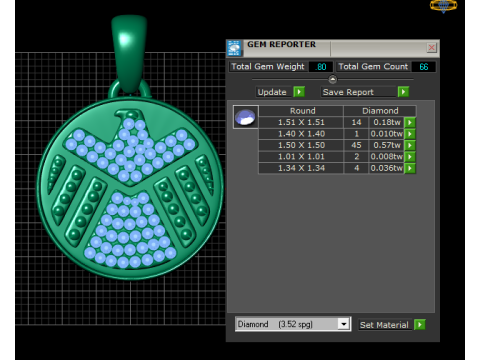Click green arrow next to Save Report

tap(403, 92)
